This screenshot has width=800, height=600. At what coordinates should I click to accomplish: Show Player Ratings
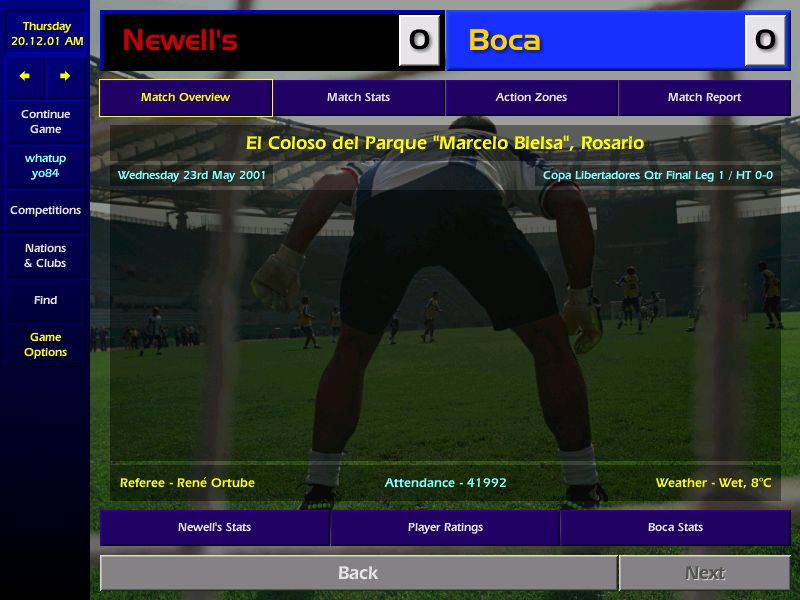(x=445, y=527)
